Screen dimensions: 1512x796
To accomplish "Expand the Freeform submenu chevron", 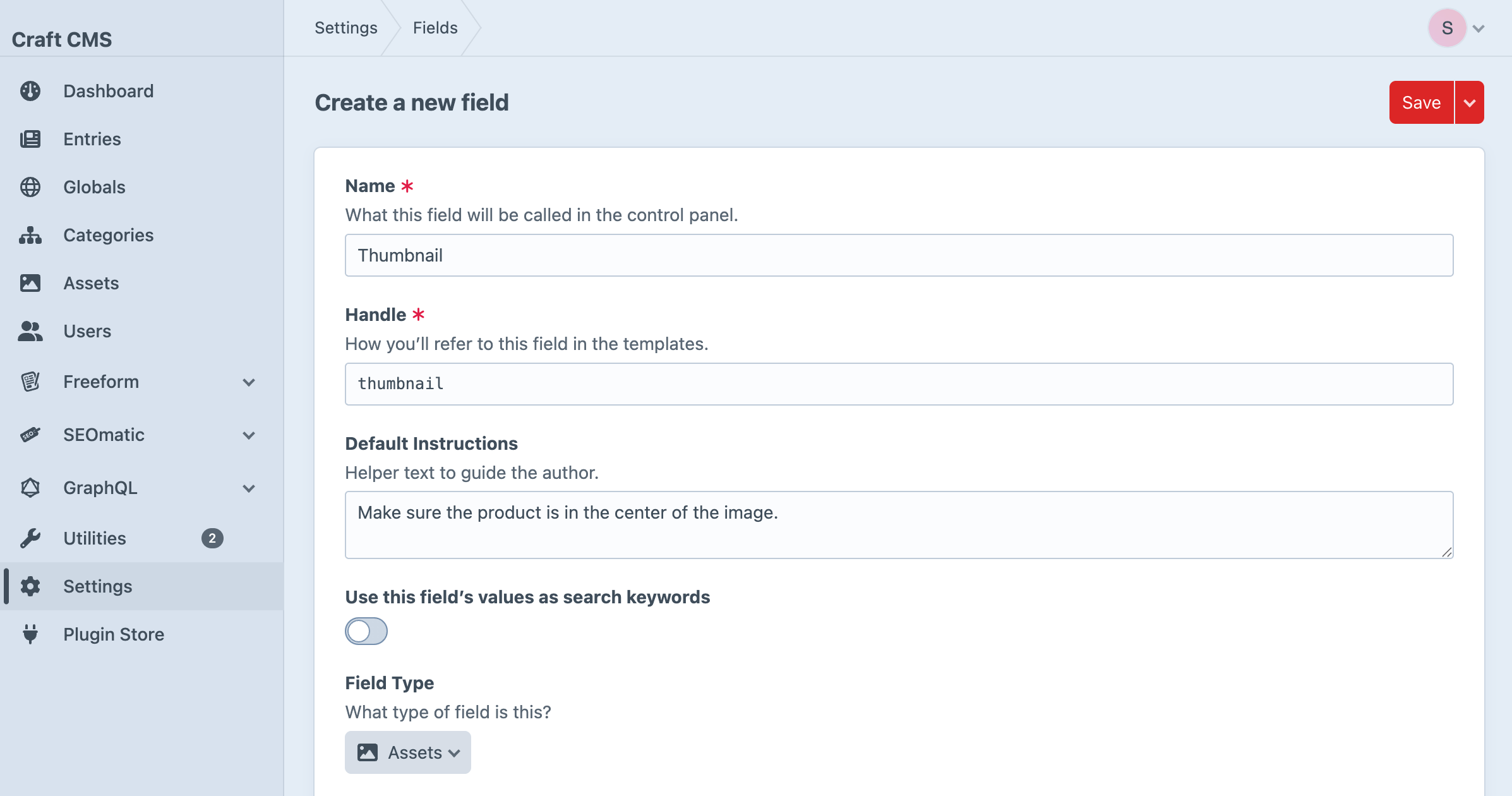I will (249, 382).
